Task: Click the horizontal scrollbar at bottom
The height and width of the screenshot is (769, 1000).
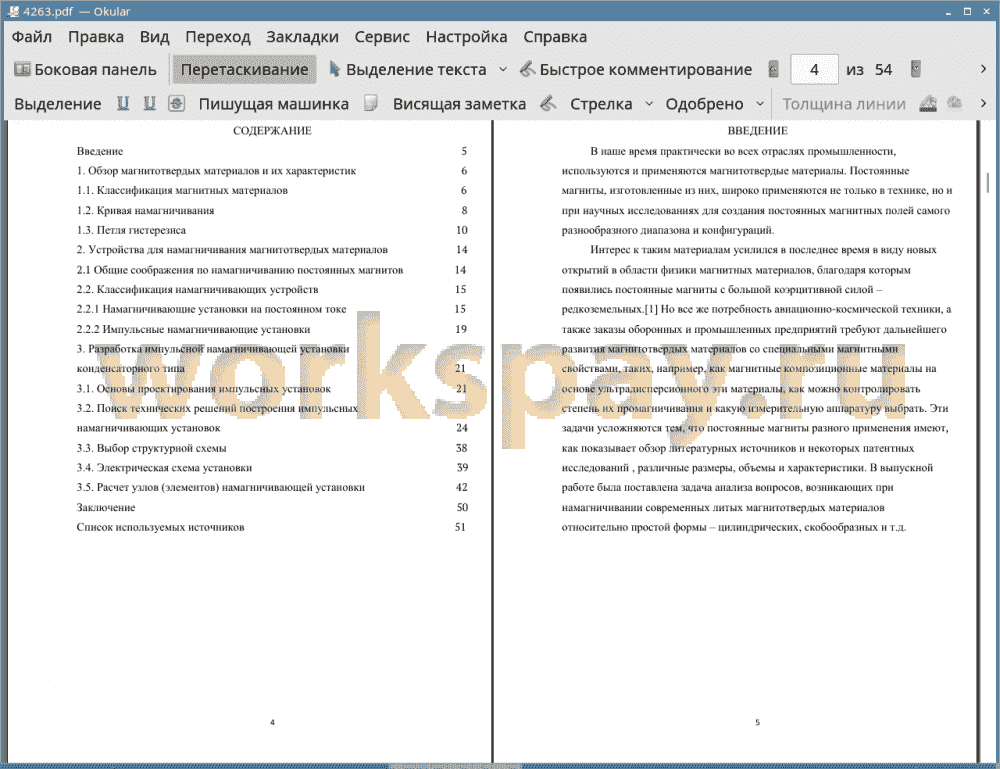Action: [455, 766]
